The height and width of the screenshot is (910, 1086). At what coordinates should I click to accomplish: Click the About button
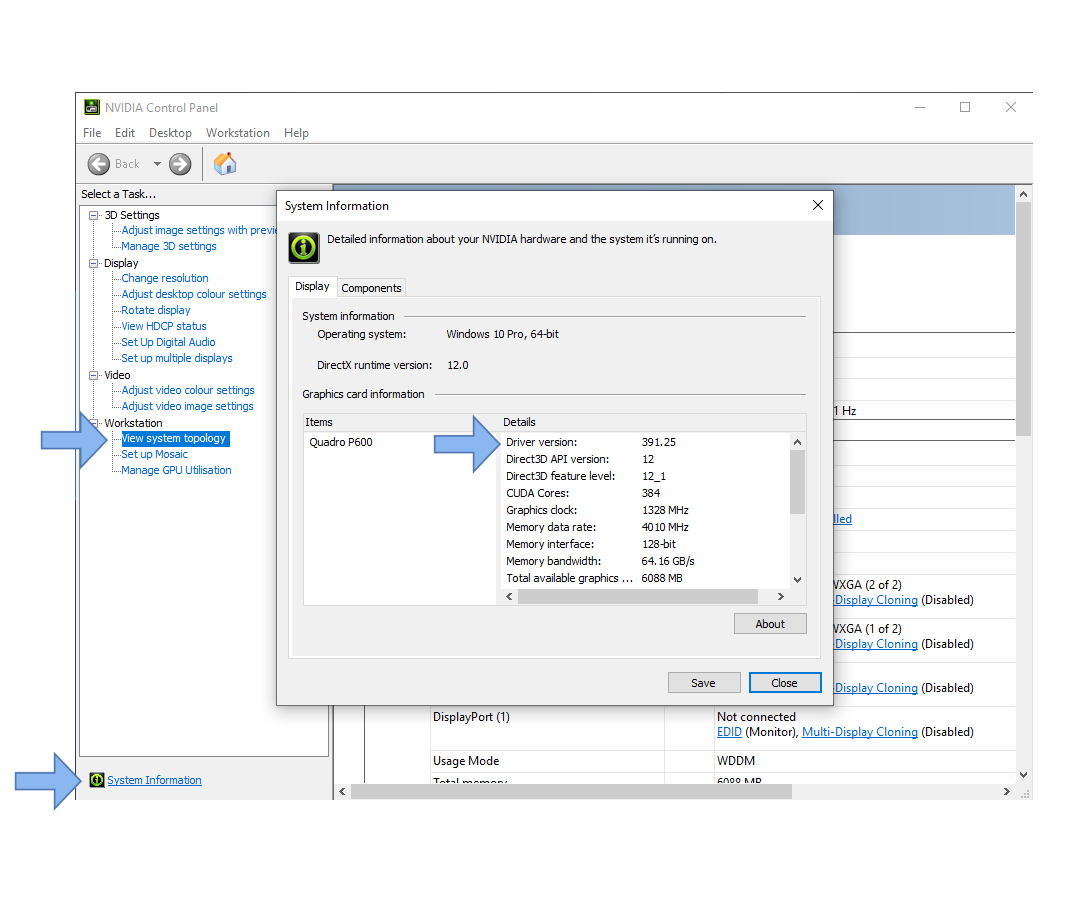(x=769, y=624)
